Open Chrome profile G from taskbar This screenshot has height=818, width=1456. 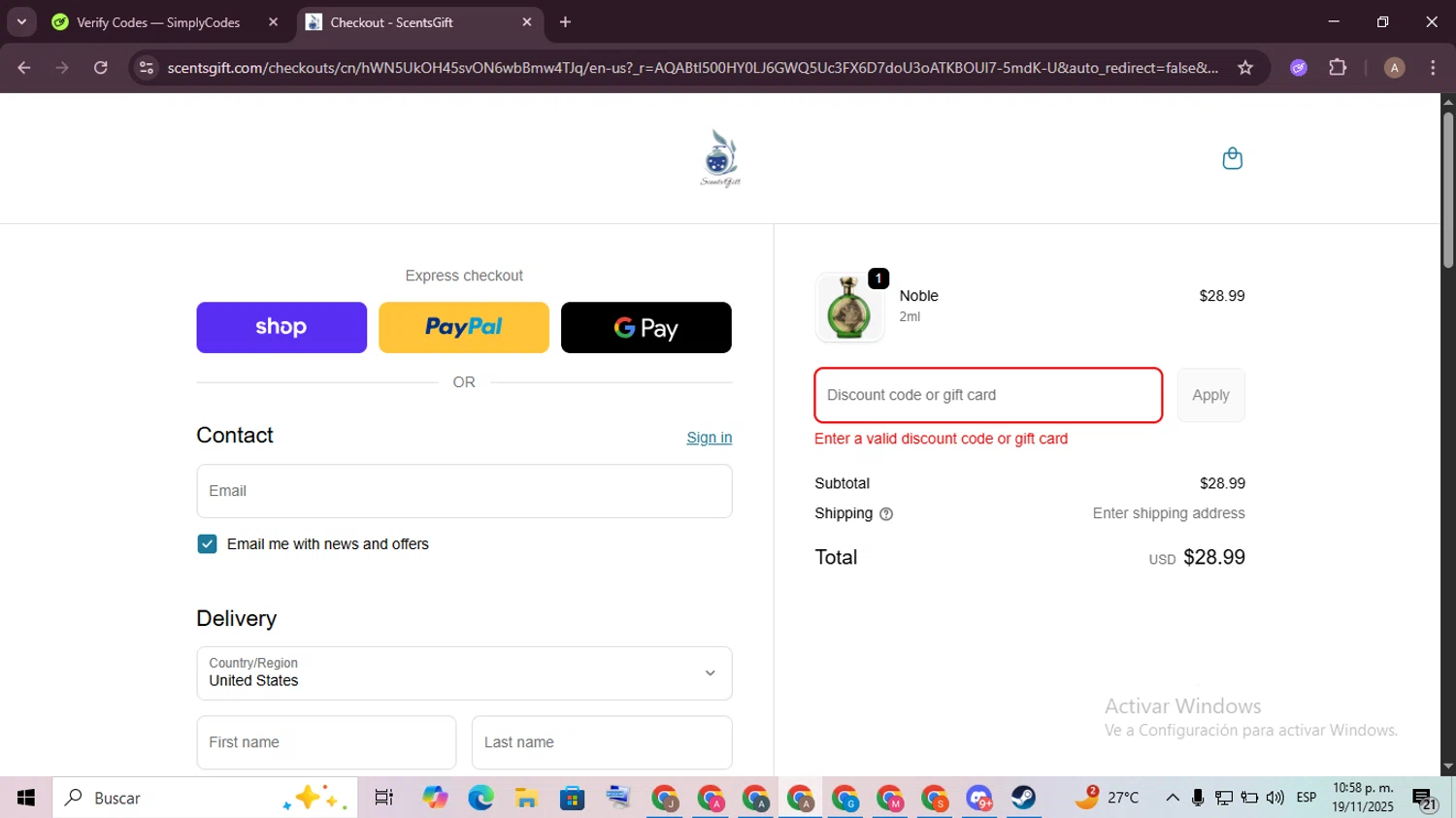click(x=844, y=798)
